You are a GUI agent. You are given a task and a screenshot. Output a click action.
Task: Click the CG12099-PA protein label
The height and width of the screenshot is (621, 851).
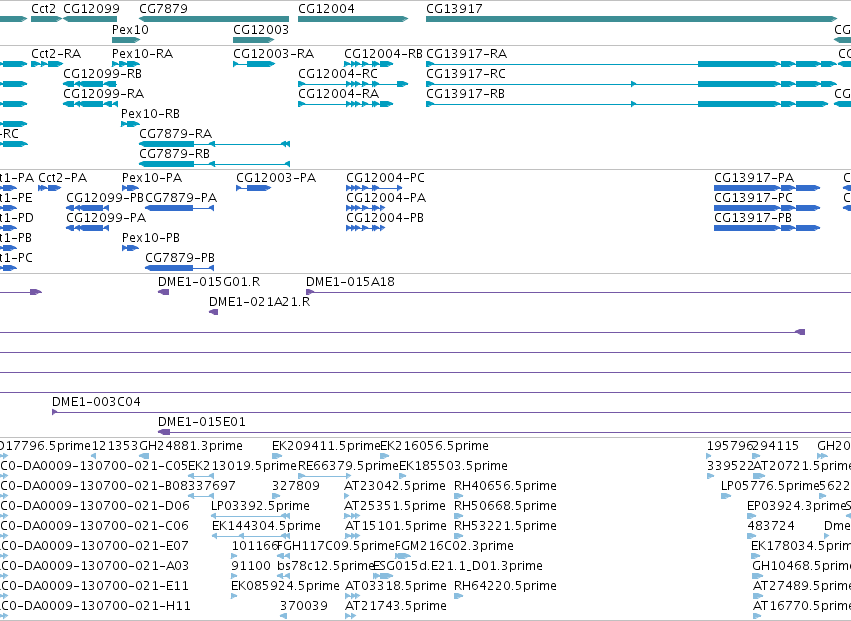(x=106, y=218)
